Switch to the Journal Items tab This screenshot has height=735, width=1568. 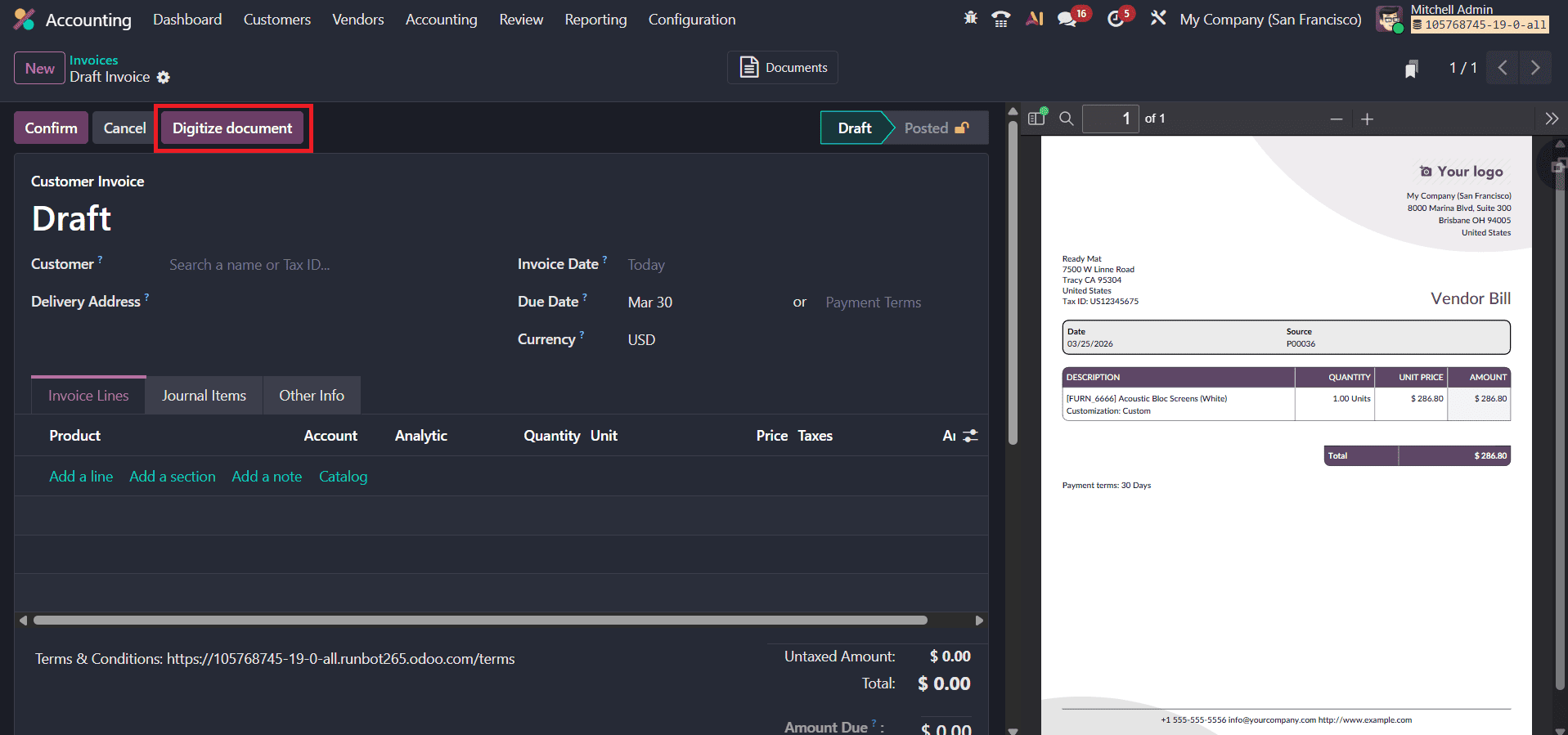[x=204, y=396]
